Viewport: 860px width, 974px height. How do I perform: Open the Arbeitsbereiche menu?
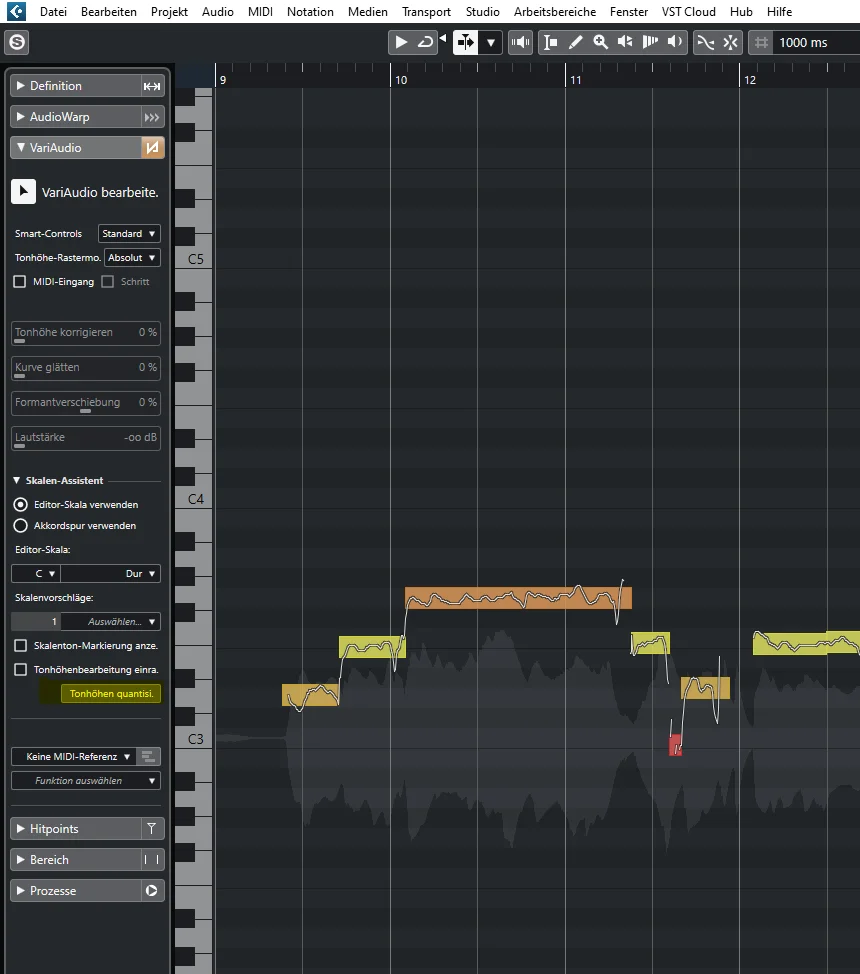[x=555, y=12]
